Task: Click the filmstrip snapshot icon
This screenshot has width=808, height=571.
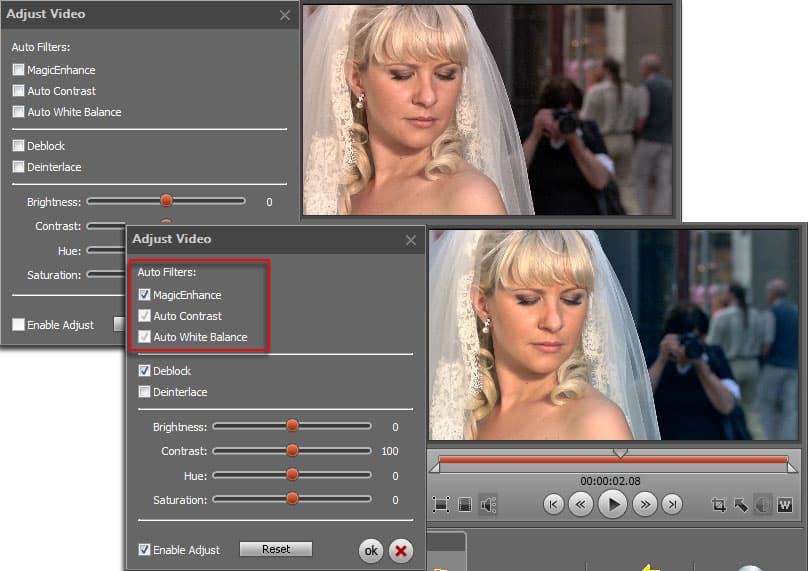Action: coord(465,505)
